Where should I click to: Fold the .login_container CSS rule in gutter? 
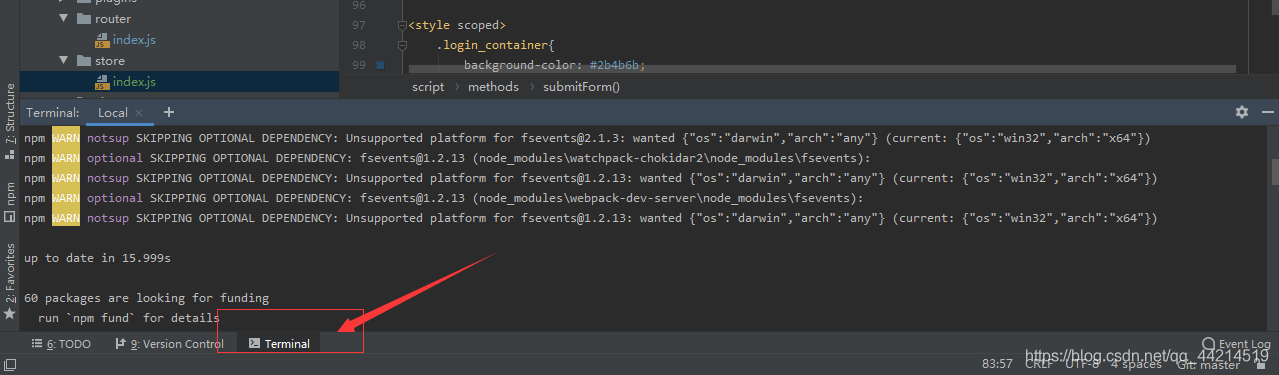pyautogui.click(x=401, y=46)
